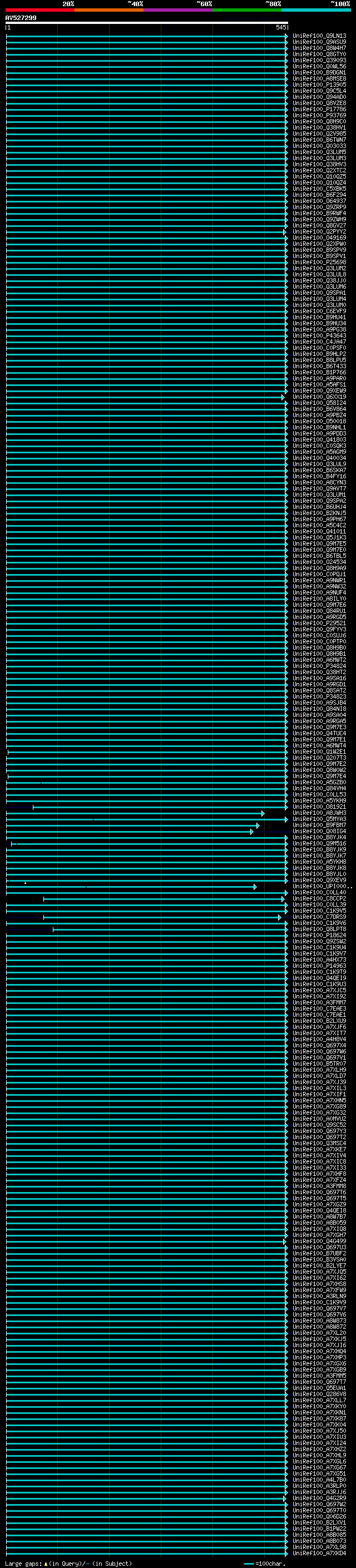Select the UniRef100_Q4G499 label
This screenshot has width=356, height=1568.
coord(319,1241)
